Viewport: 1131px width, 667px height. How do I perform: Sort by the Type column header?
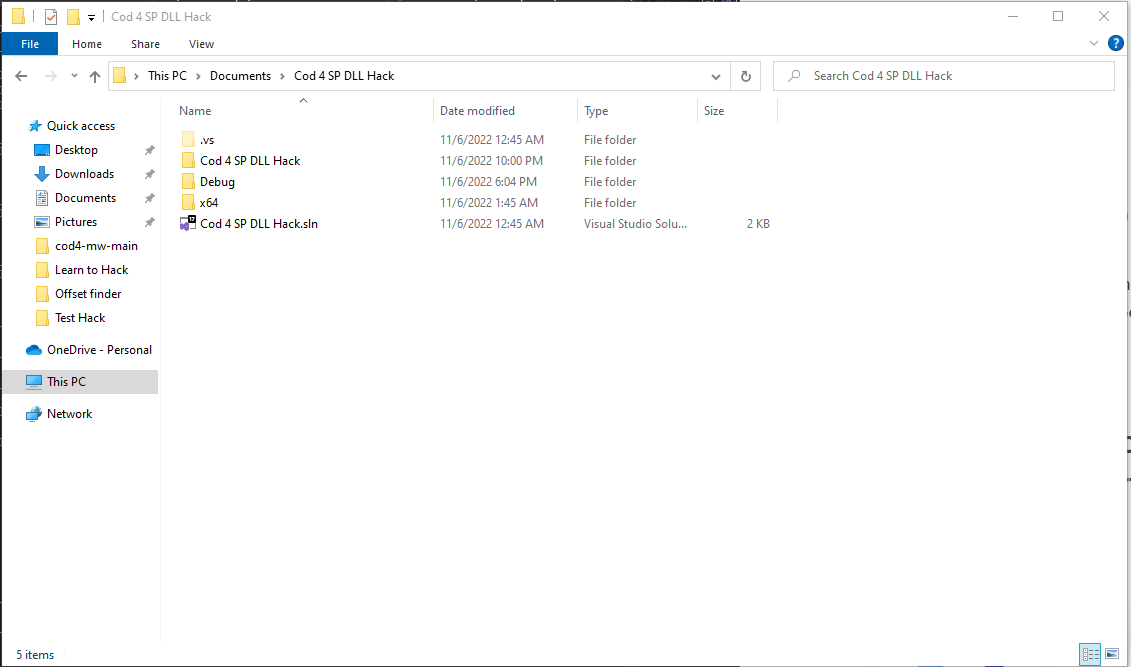point(637,110)
